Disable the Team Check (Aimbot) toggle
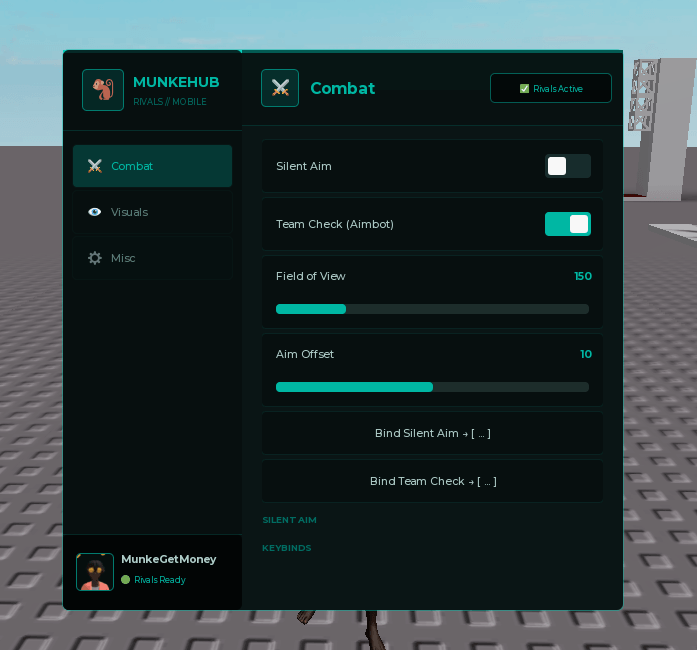 click(x=568, y=224)
